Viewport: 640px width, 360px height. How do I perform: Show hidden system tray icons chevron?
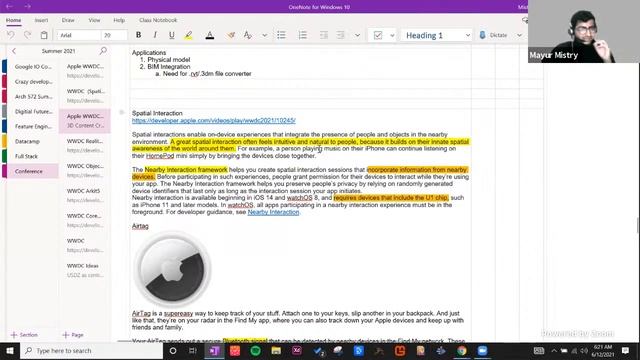tap(554, 351)
